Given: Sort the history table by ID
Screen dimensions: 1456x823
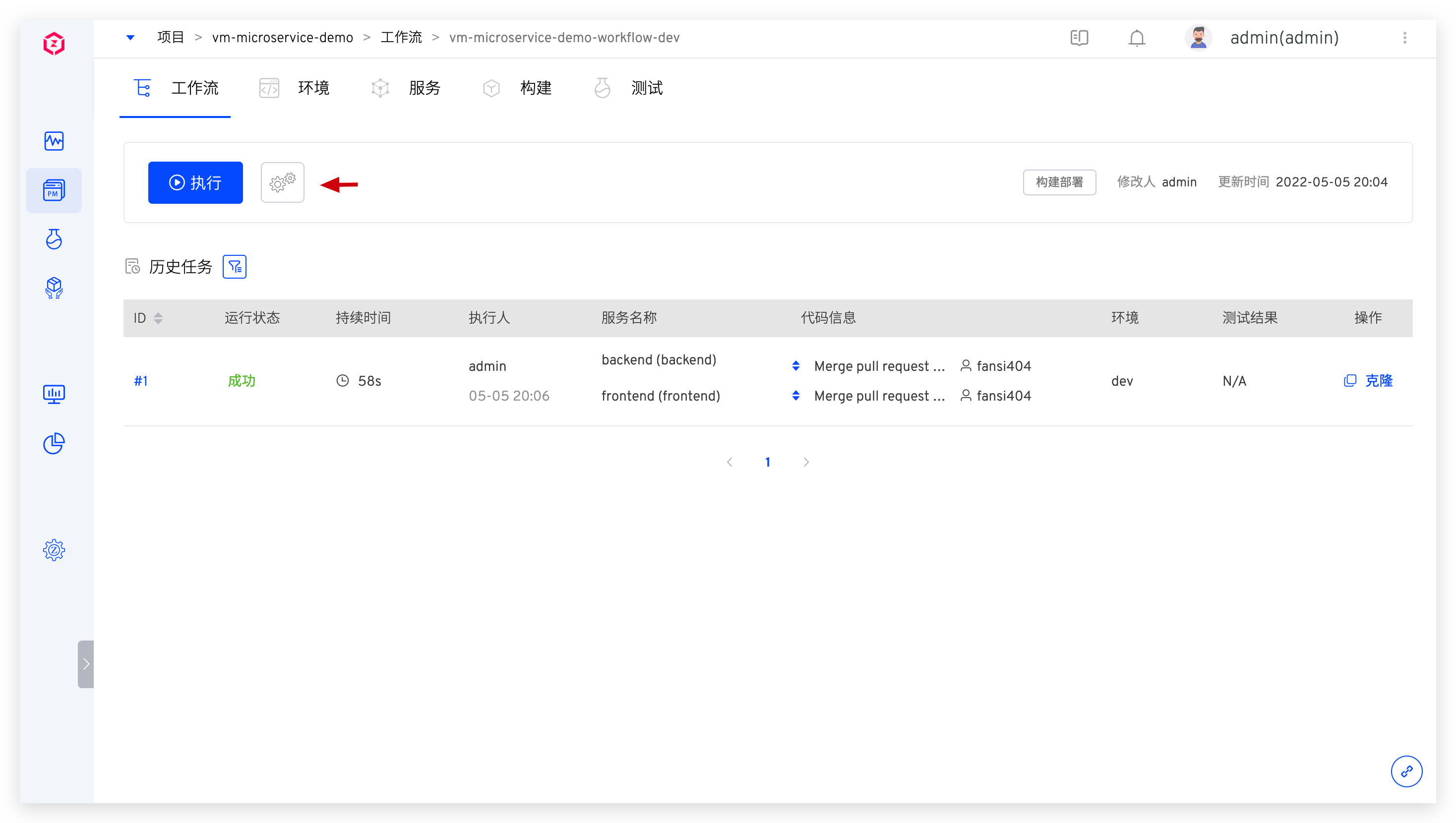Looking at the screenshot, I should coord(158,318).
